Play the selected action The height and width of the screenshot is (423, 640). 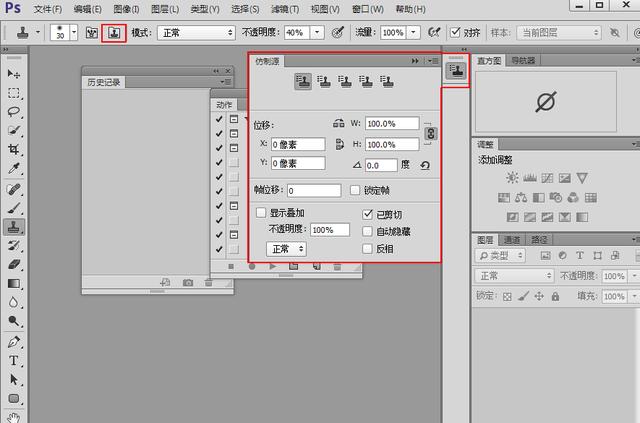[x=273, y=266]
